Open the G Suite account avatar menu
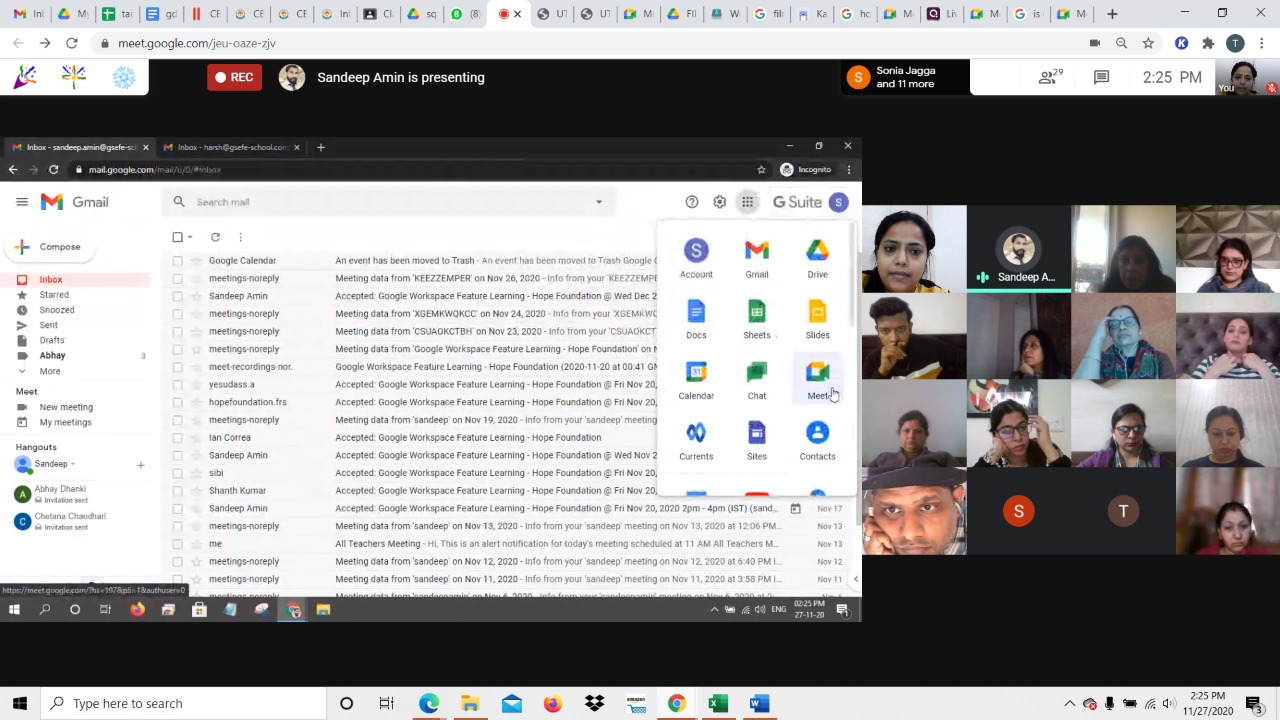1280x720 pixels. tap(838, 202)
